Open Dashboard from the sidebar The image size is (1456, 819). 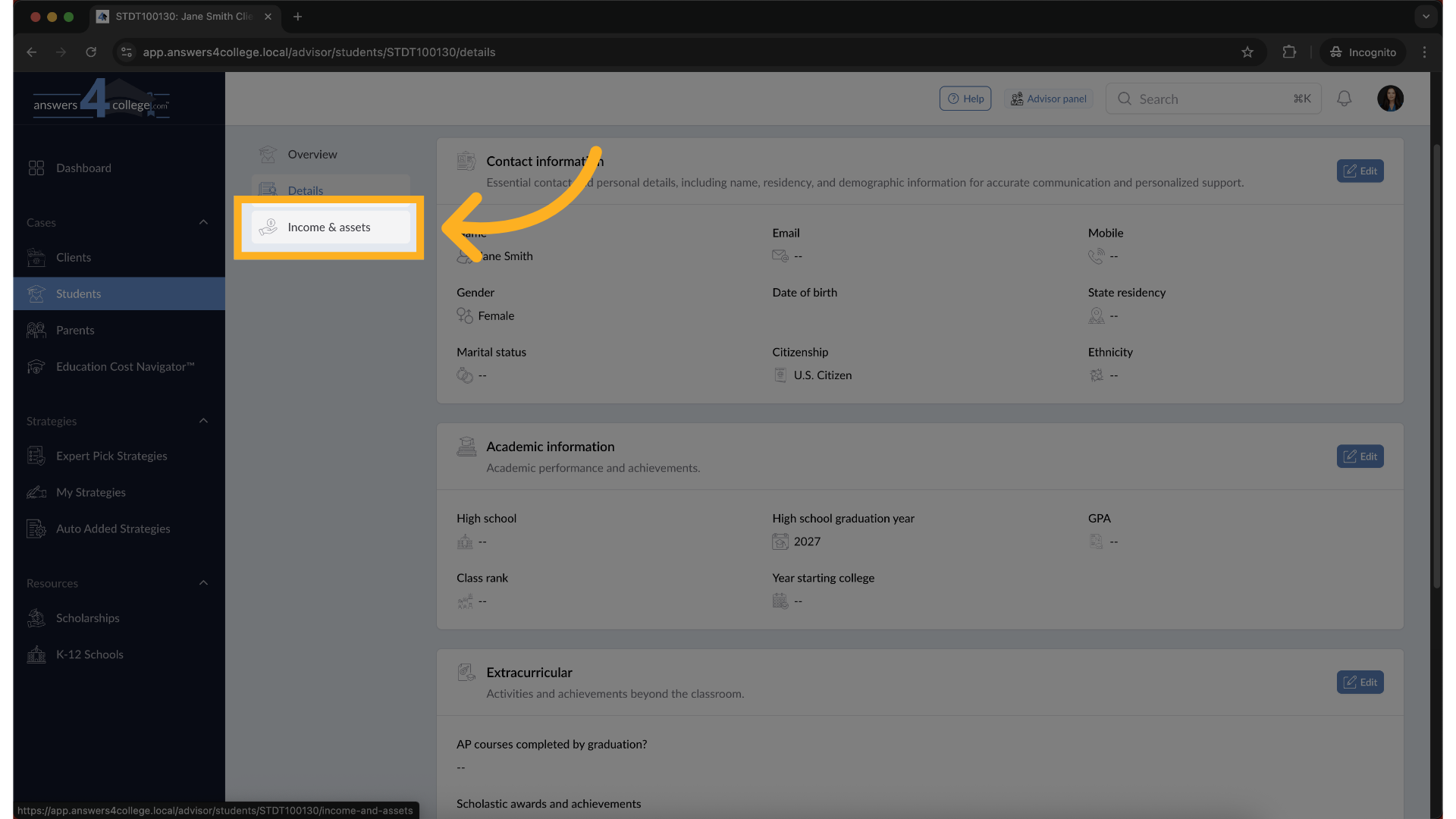[83, 168]
